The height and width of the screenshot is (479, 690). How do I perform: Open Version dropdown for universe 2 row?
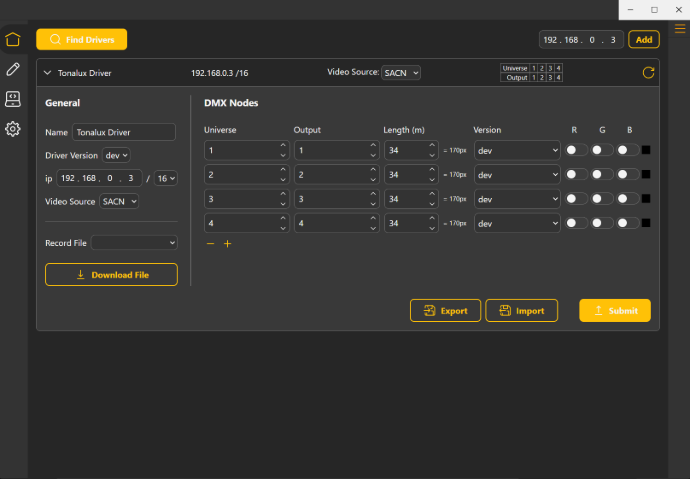point(517,175)
